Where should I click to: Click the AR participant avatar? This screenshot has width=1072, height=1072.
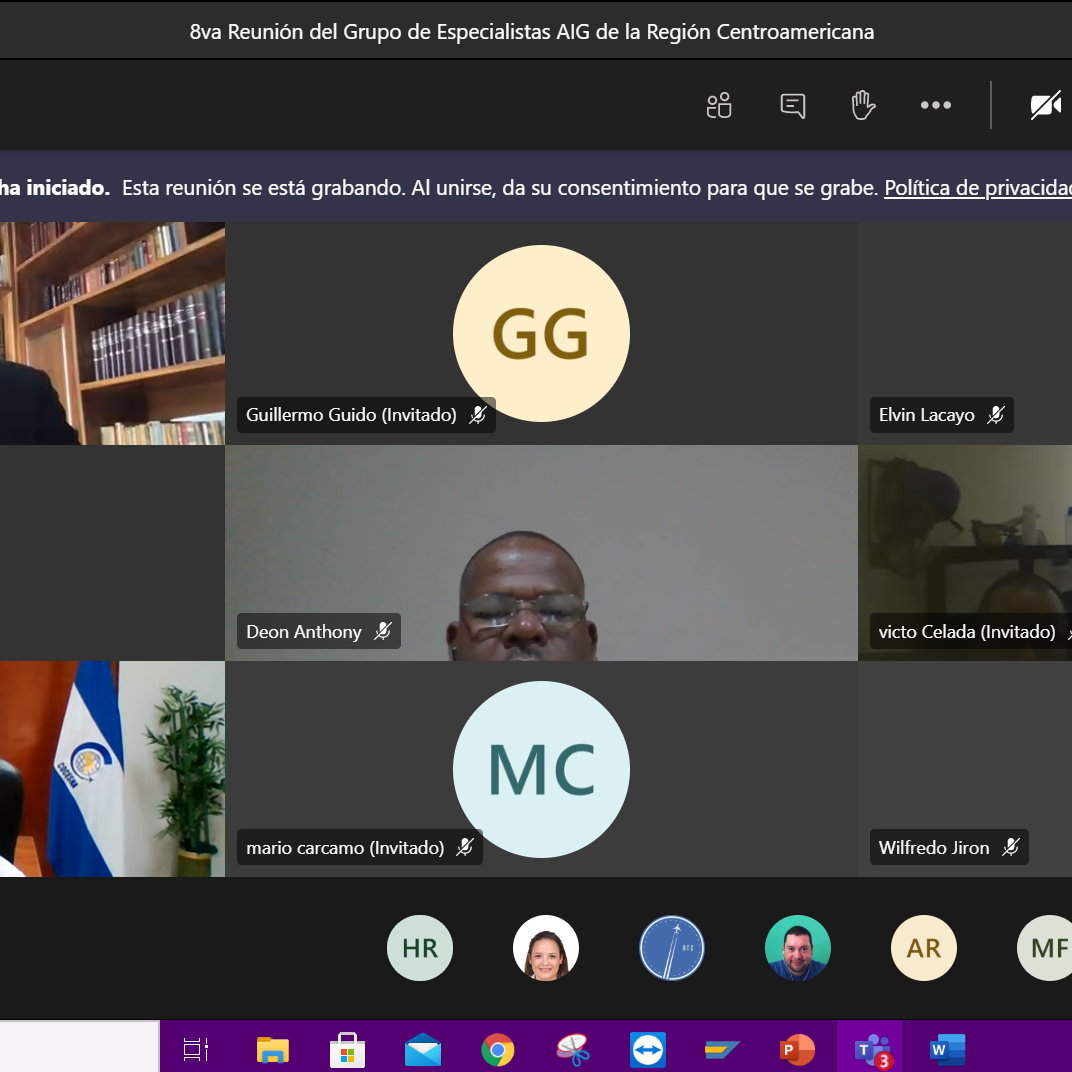pyautogui.click(x=923, y=948)
